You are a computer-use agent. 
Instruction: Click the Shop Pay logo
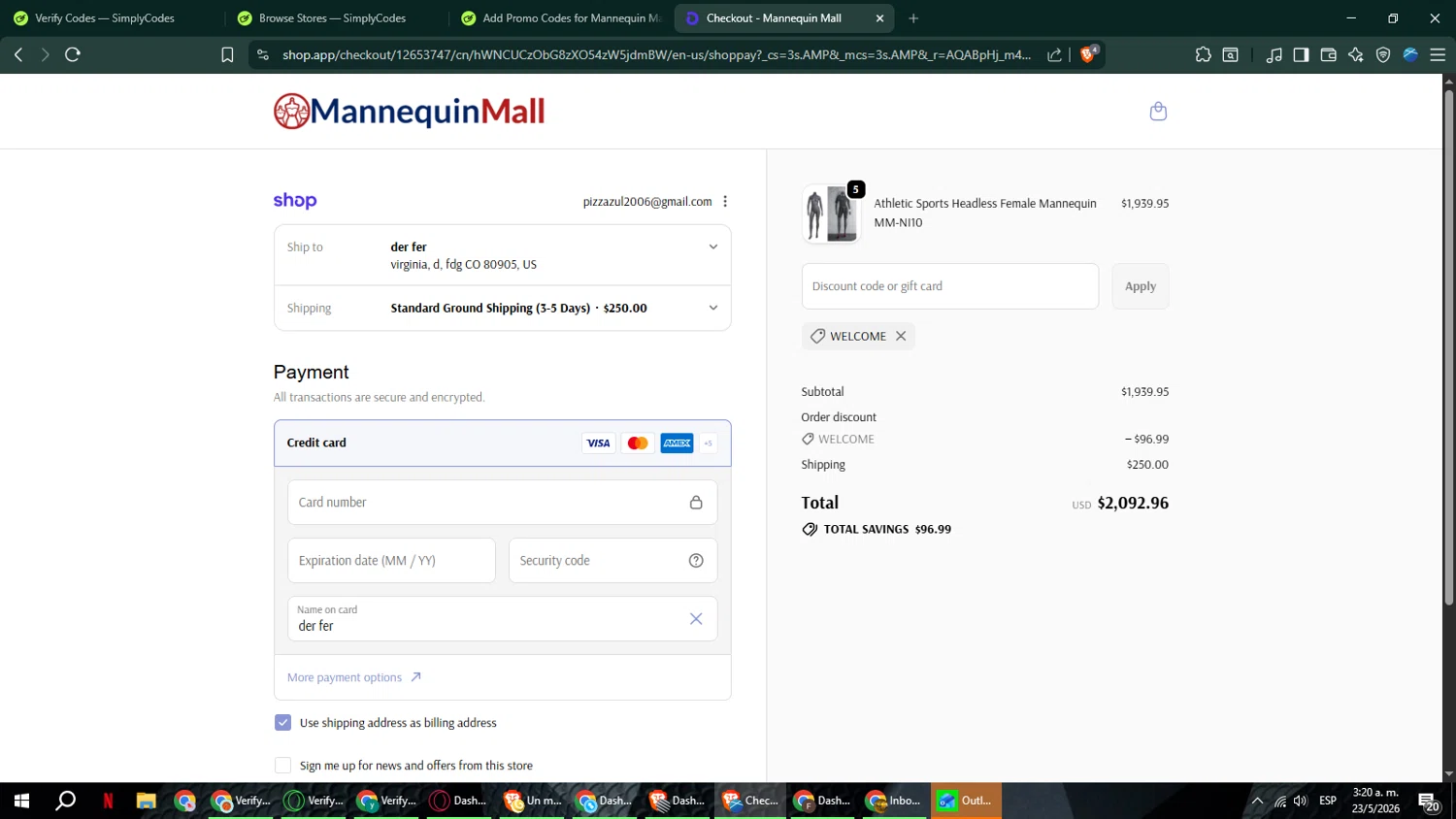[295, 201]
